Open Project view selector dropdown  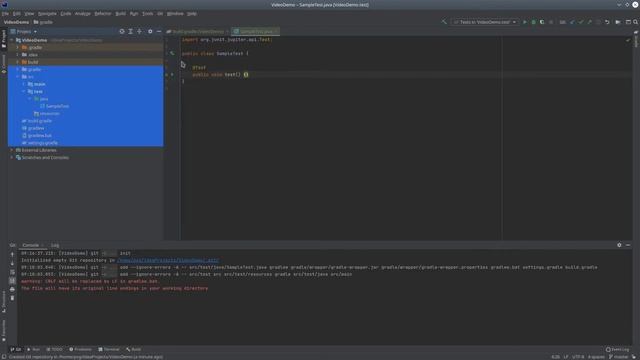pyautogui.click(x=24, y=31)
